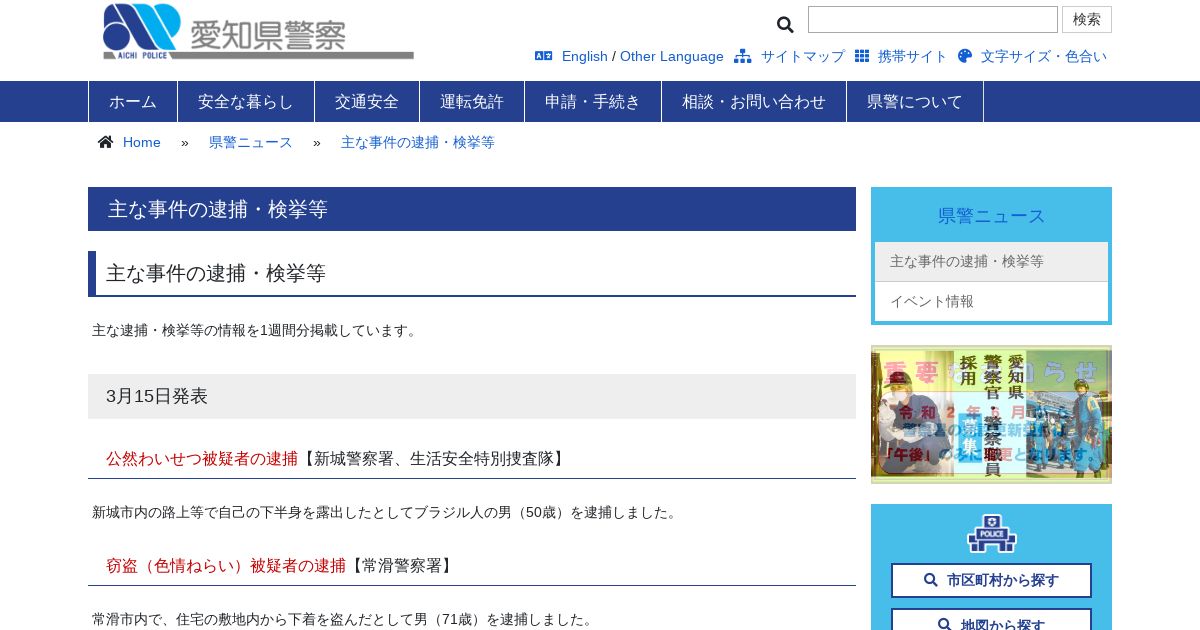Image resolution: width=1200 pixels, height=630 pixels.
Task: Click the breadcrumb home icon
Action: (105, 142)
